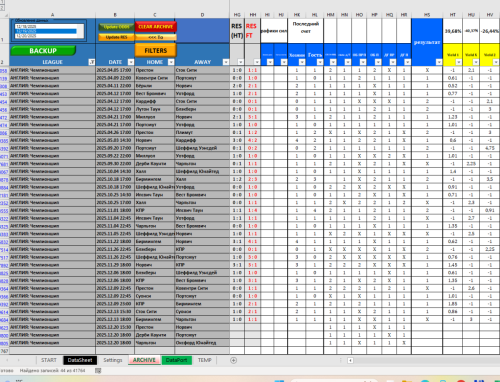
Task: Switch to the TEMP sheet tab
Action: pyautogui.click(x=204, y=360)
